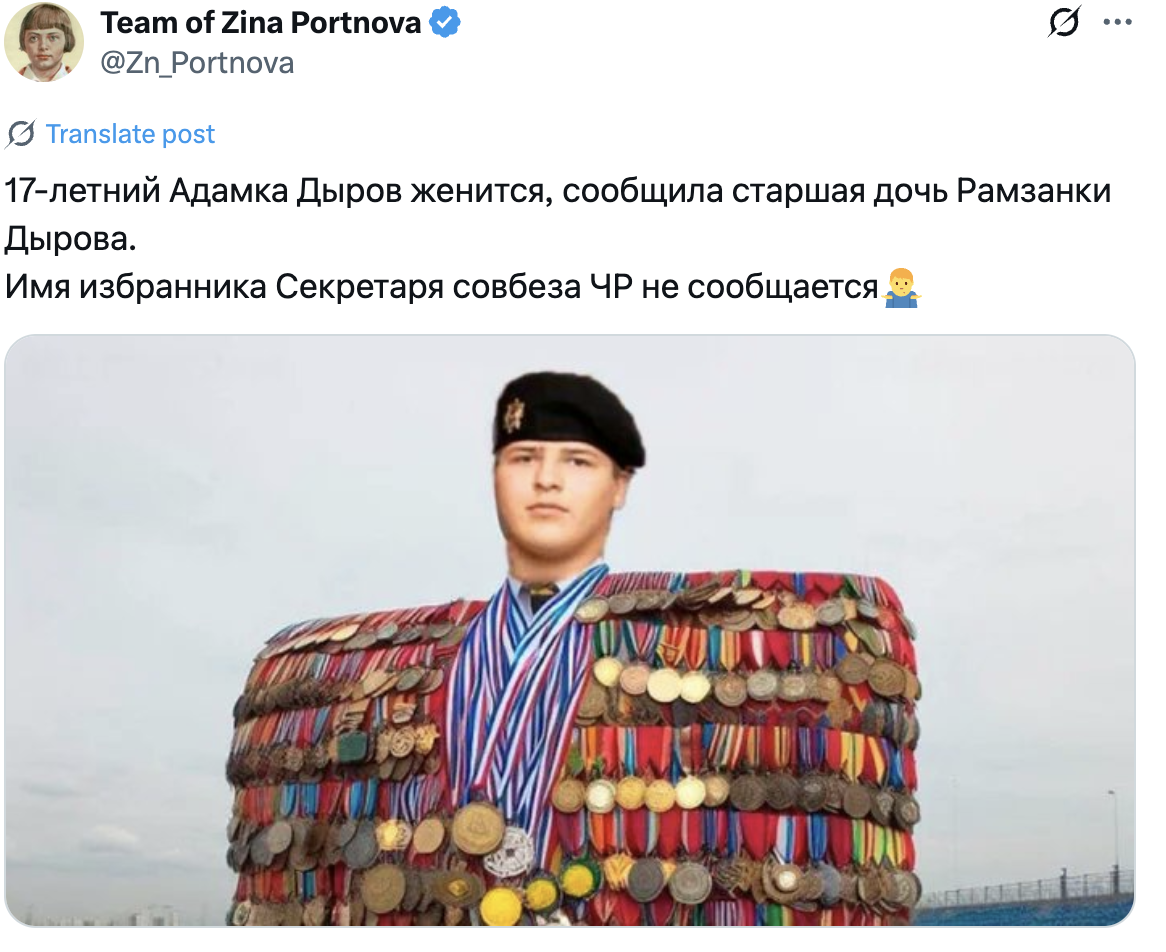Image resolution: width=1166 pixels, height=952 pixels.
Task: Open the three-dot more options menu
Action: tap(1117, 22)
